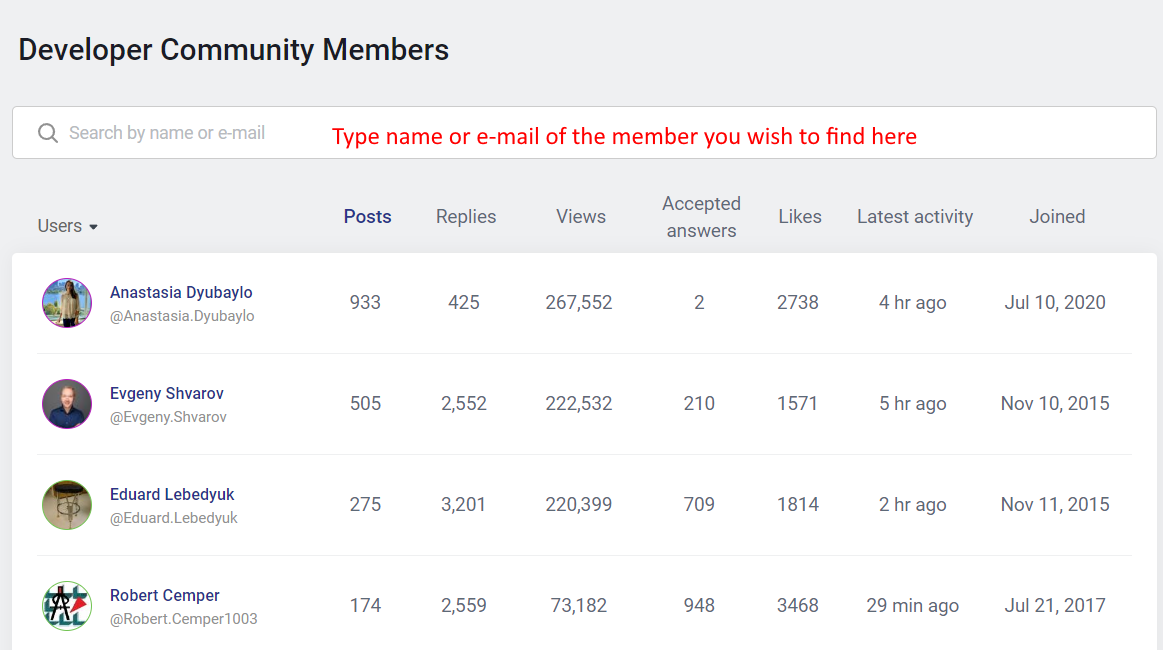The height and width of the screenshot is (650, 1163).
Task: Sort members by Posts column
Action: tap(367, 217)
